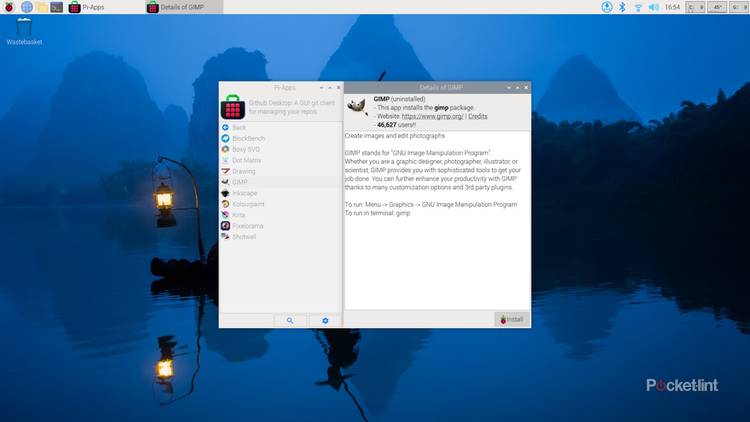Switch to Details of GIMP taskbar entry
This screenshot has width=750, height=422.
[184, 7]
